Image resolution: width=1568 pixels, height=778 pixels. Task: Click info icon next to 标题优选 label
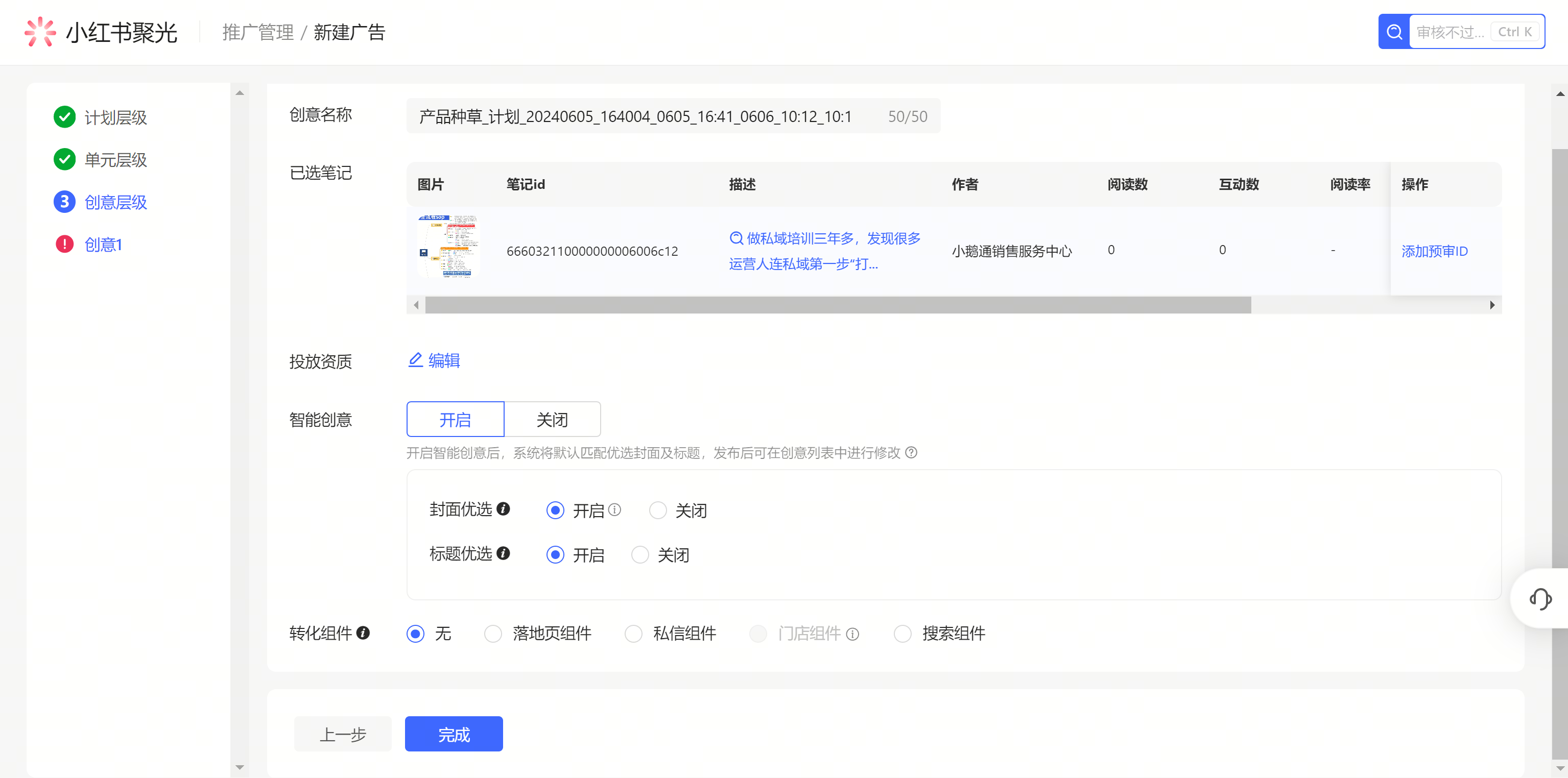tap(504, 553)
